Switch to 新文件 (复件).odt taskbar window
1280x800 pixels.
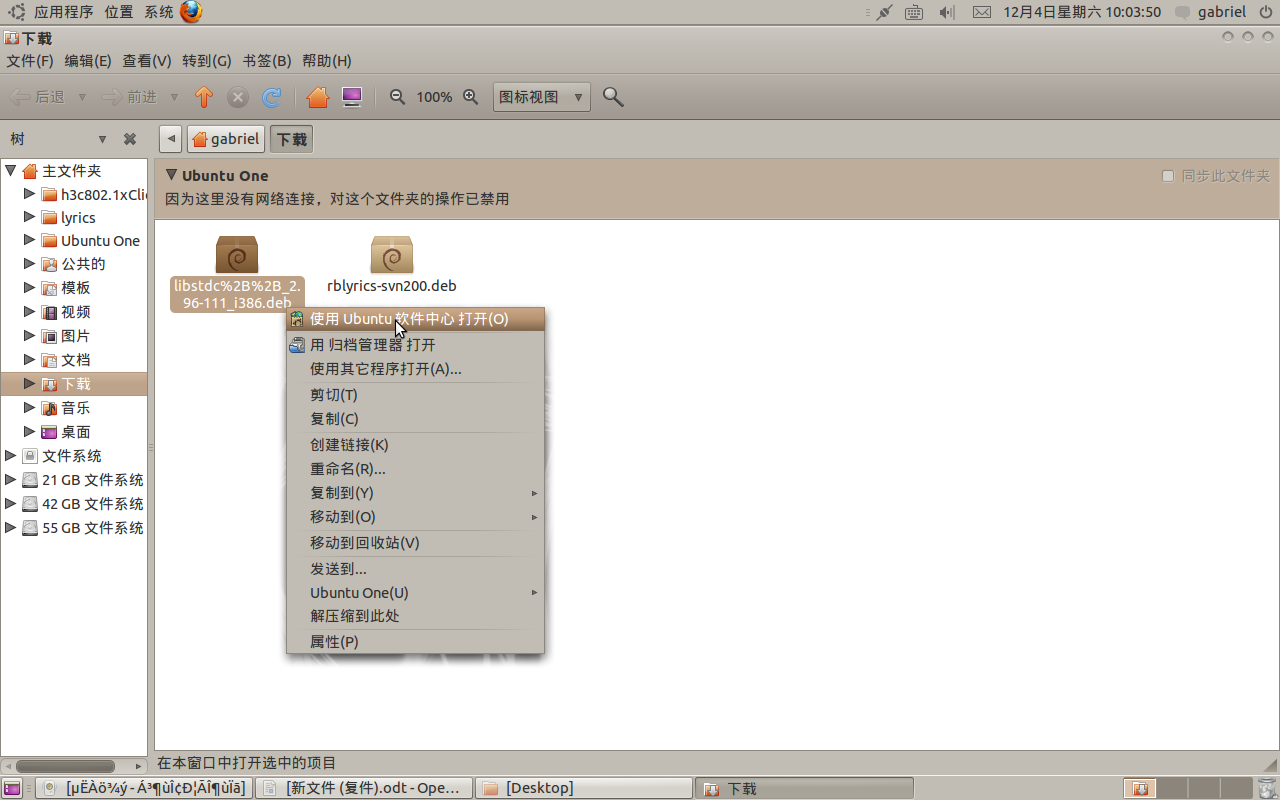tap(364, 789)
